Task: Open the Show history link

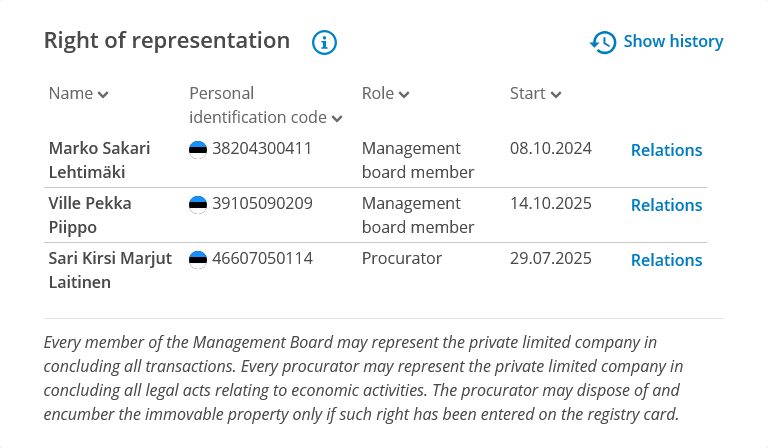Action: click(x=672, y=42)
